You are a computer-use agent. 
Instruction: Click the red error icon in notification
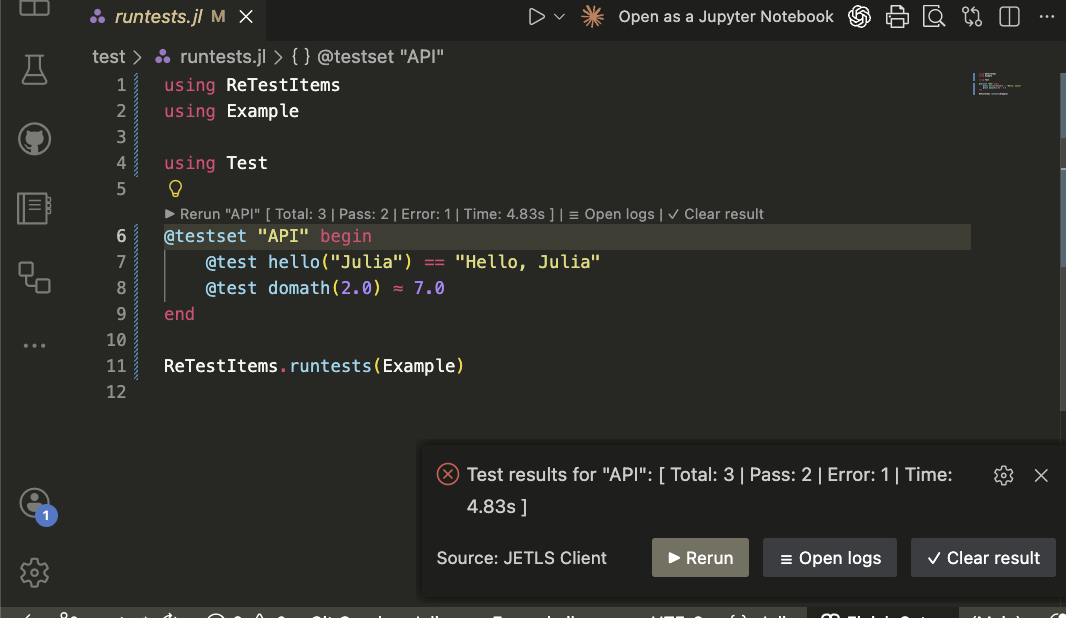pyautogui.click(x=447, y=474)
